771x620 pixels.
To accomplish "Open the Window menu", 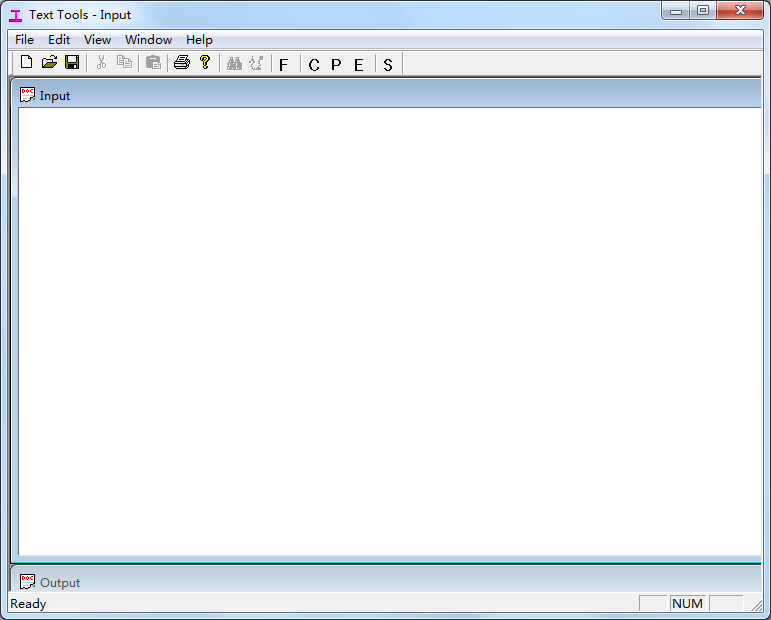I will pos(148,40).
